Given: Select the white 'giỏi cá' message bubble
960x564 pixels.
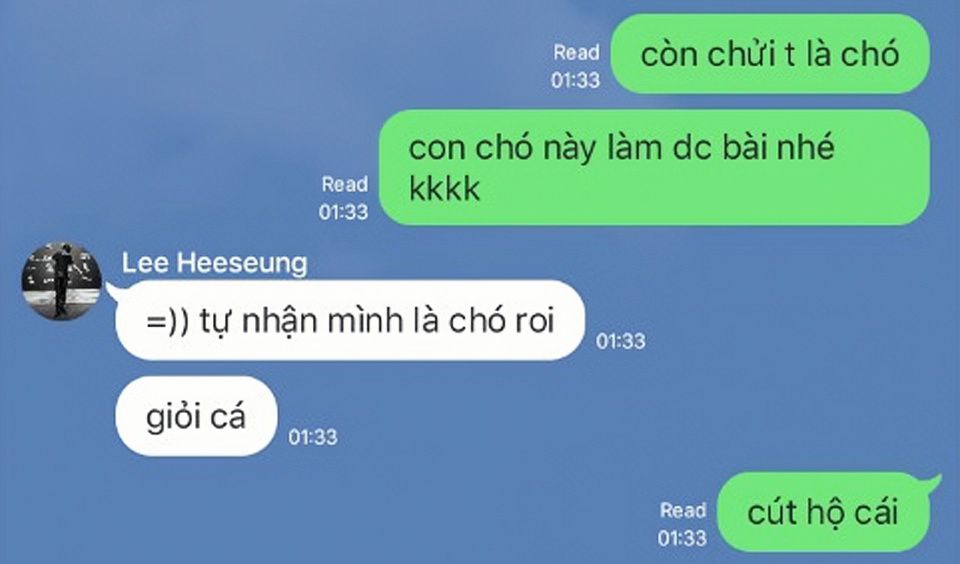Looking at the screenshot, I should point(196,416).
